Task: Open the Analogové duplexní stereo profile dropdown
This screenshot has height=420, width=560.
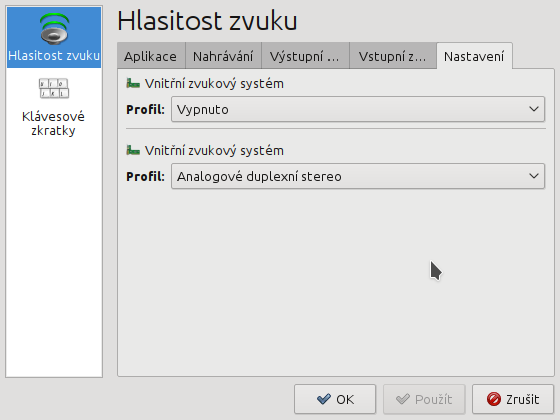Action: tap(358, 176)
